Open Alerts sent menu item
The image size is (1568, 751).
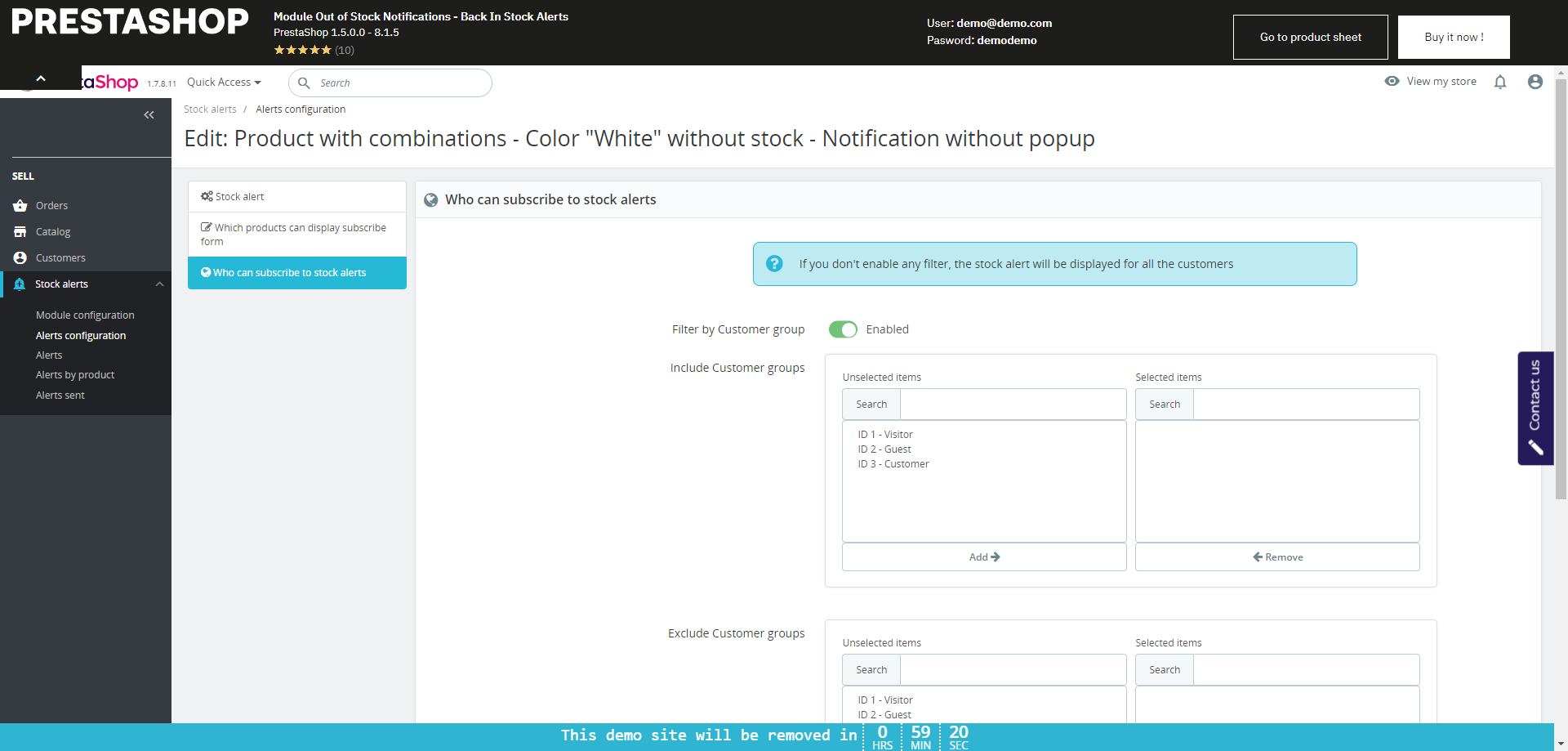click(60, 396)
